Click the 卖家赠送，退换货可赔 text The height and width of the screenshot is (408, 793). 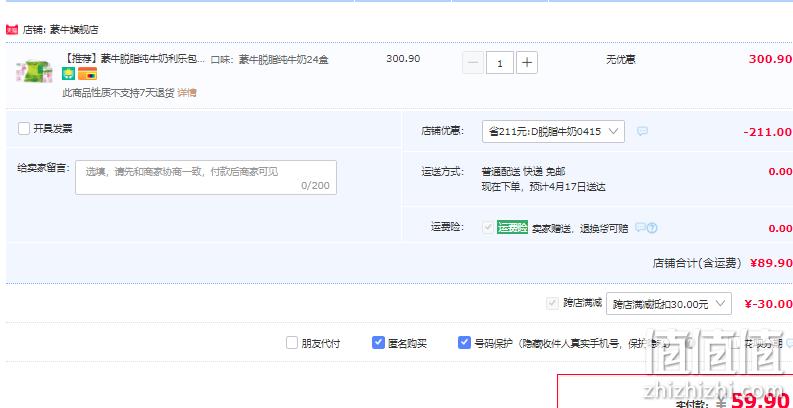point(580,229)
